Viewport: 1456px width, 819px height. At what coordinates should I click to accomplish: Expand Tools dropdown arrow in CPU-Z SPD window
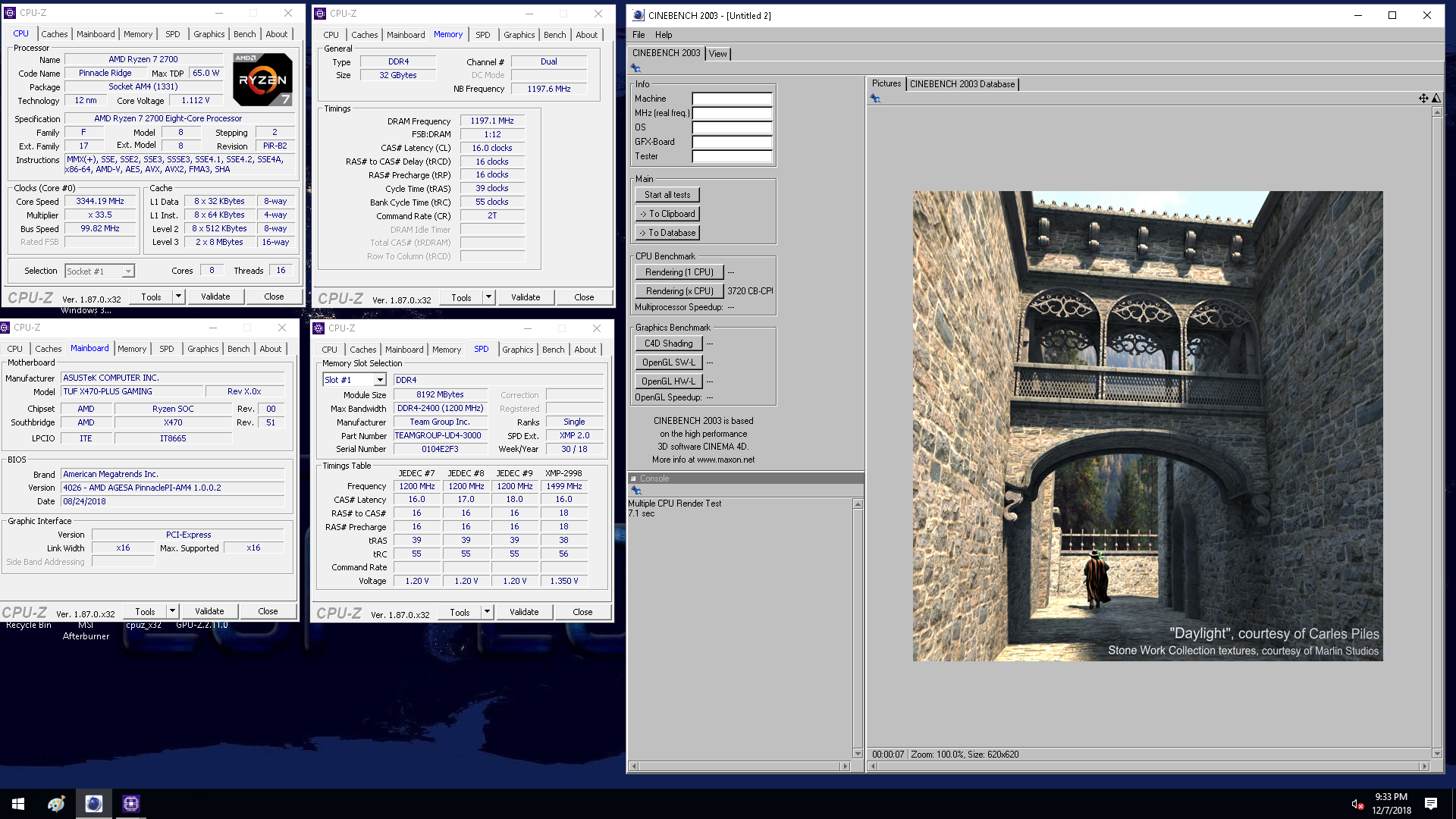click(488, 612)
